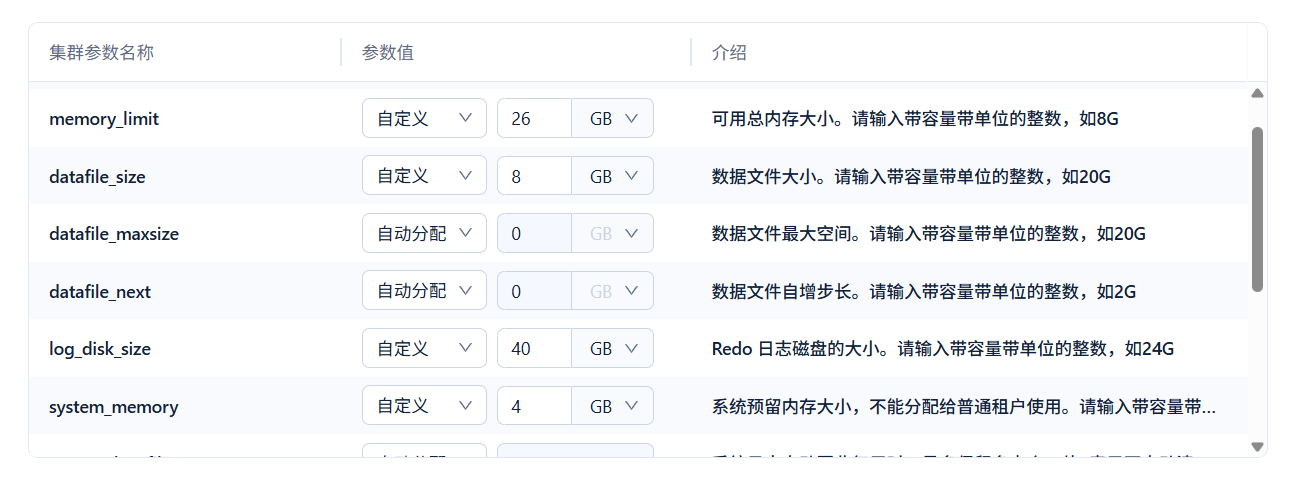
Task: Click memory_limit value field containing 26
Action: (534, 118)
